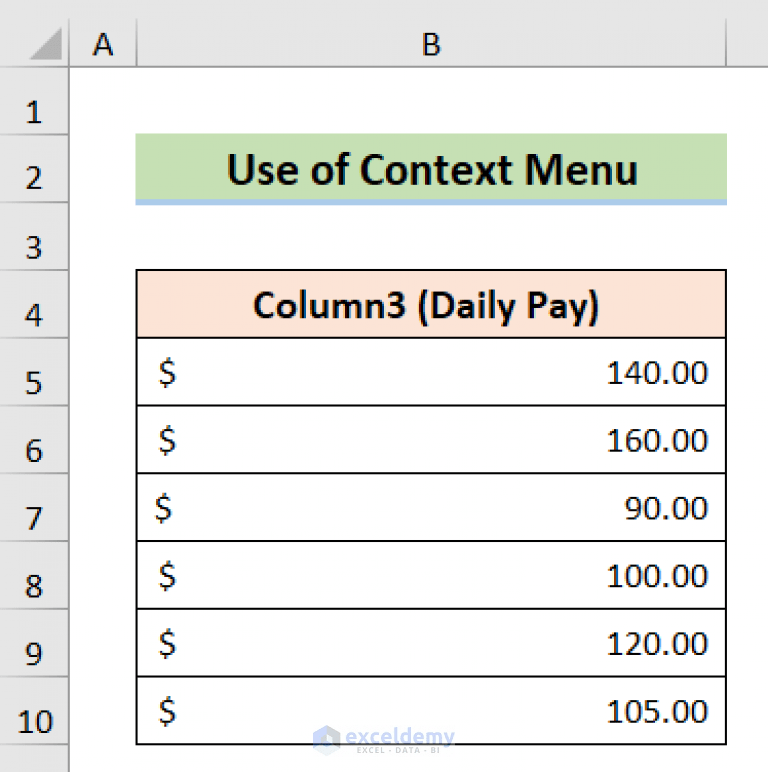Viewport: 768px width, 772px height.
Task: Click the cell containing 90.00
Action: click(x=431, y=508)
